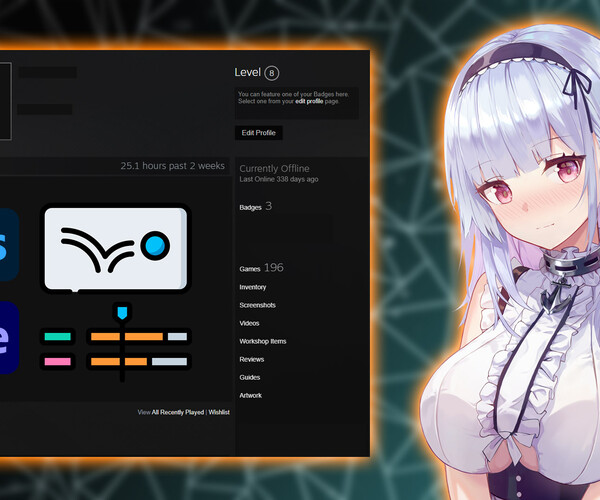Open the Inventory link

253,287
